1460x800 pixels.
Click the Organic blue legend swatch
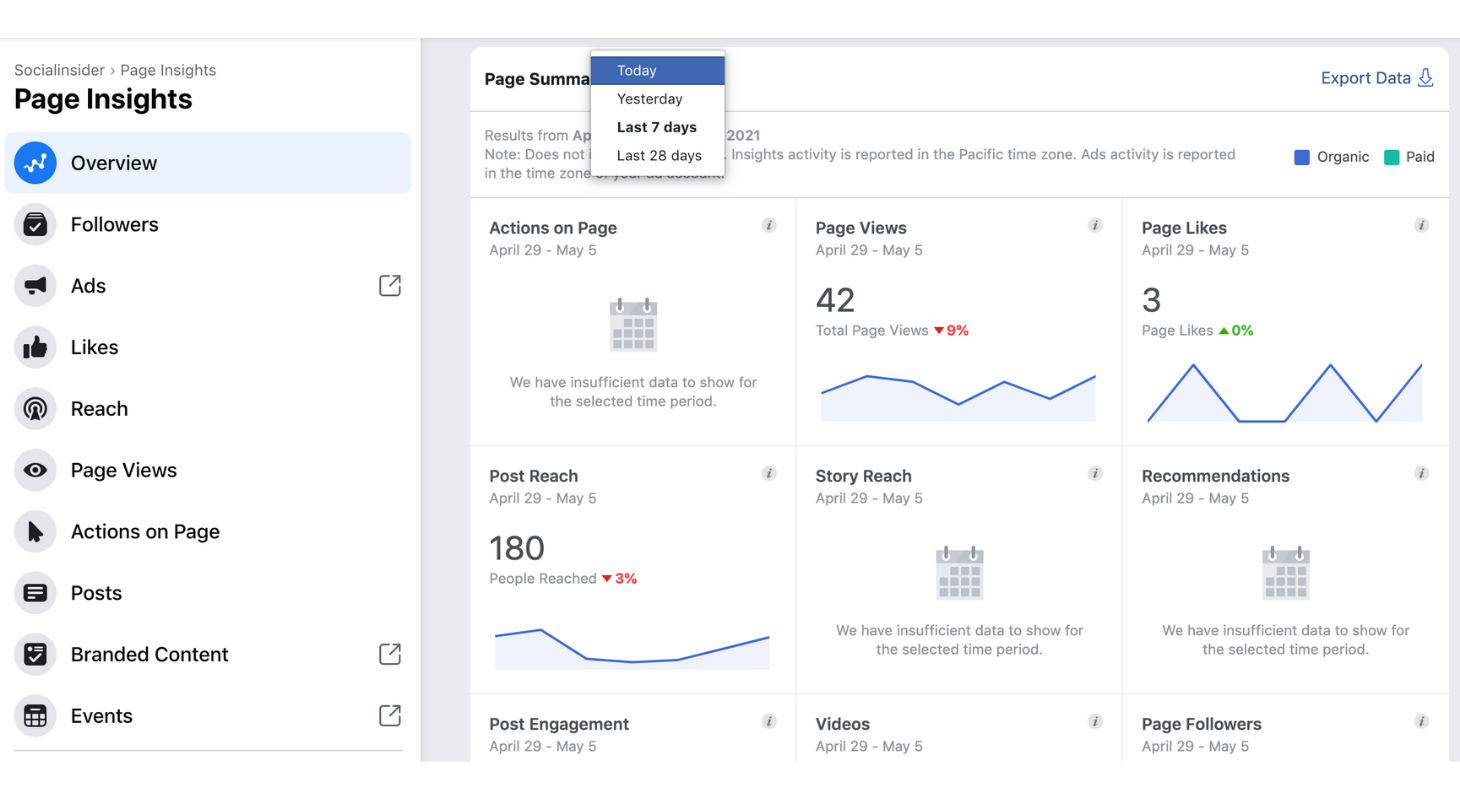[x=1302, y=157]
